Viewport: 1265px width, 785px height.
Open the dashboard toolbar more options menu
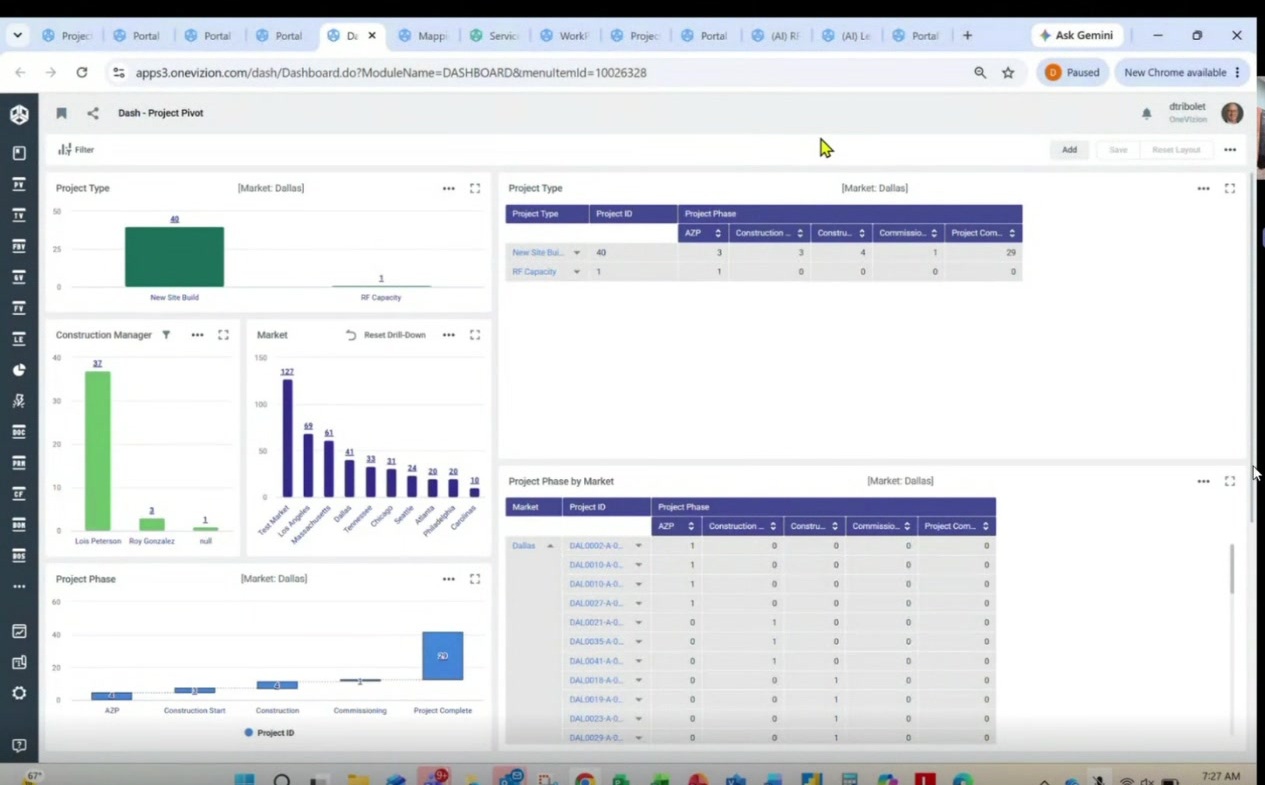1230,150
